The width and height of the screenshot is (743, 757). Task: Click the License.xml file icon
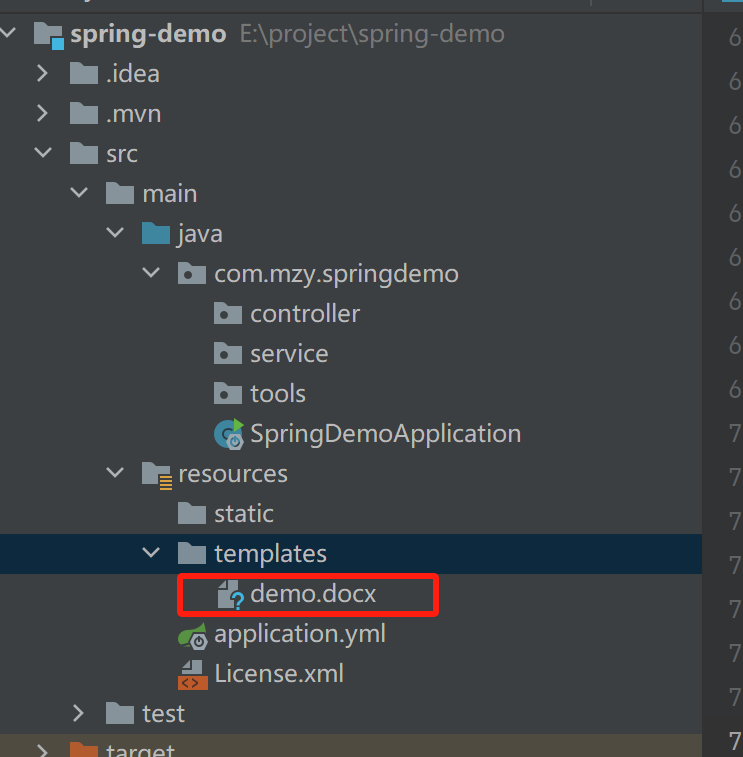pyautogui.click(x=193, y=674)
